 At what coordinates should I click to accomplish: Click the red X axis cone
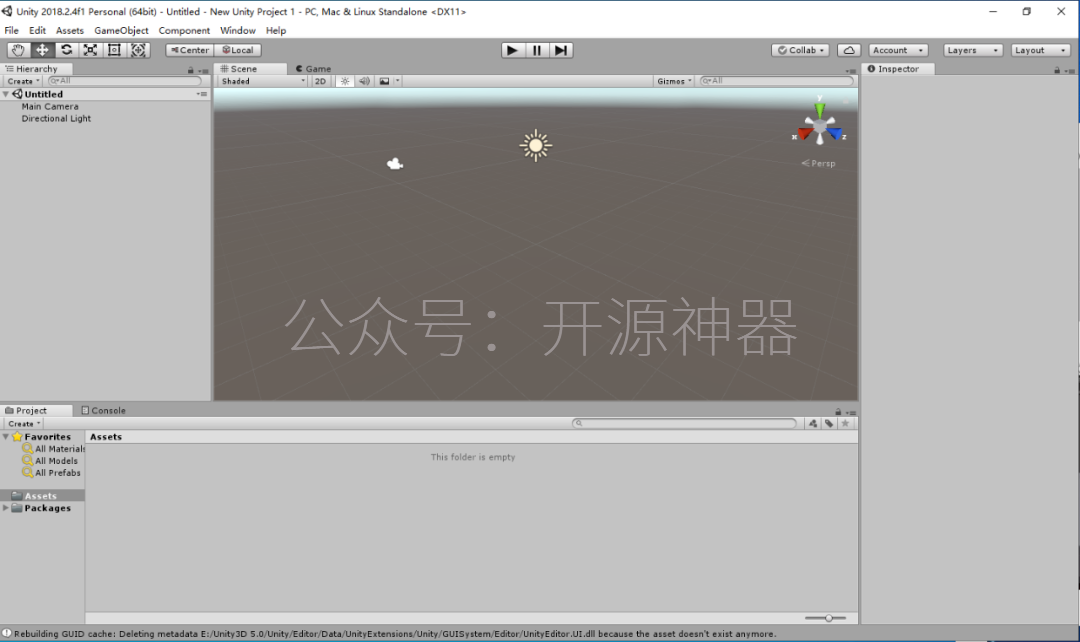[804, 134]
